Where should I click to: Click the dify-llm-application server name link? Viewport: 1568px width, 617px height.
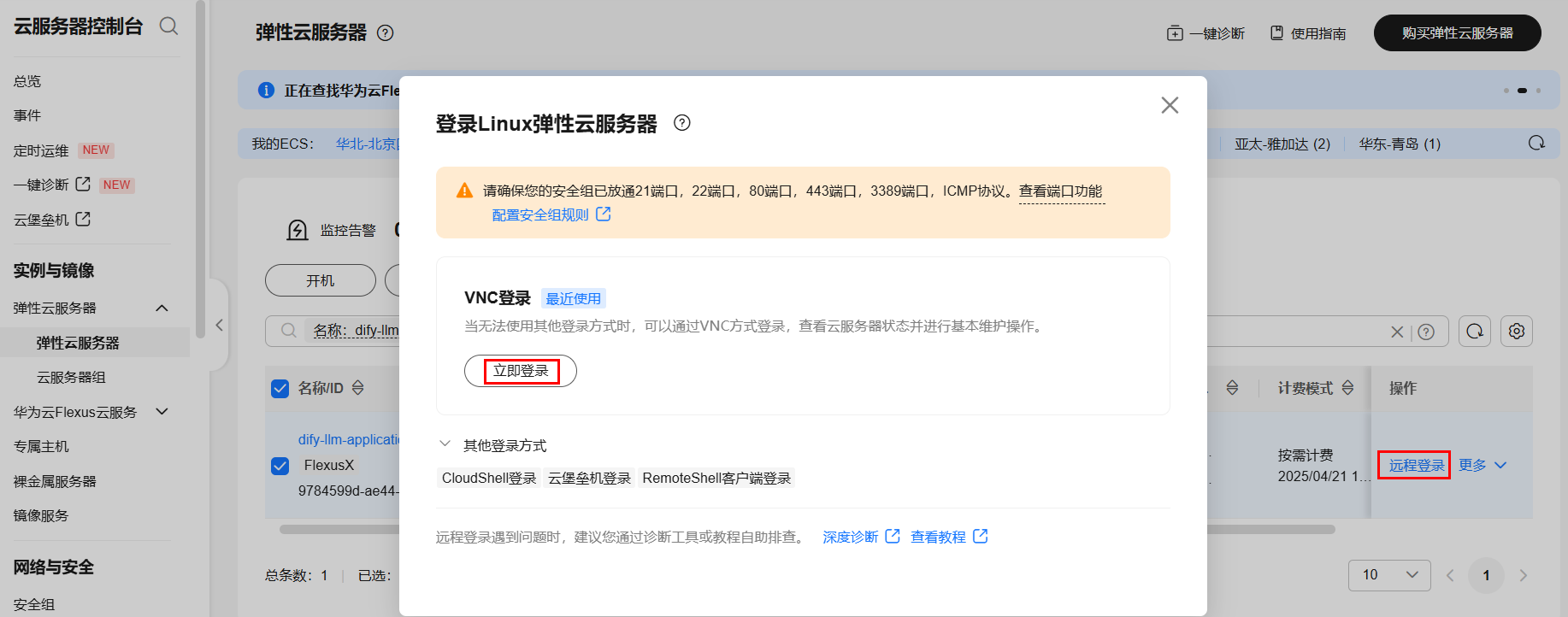point(348,439)
